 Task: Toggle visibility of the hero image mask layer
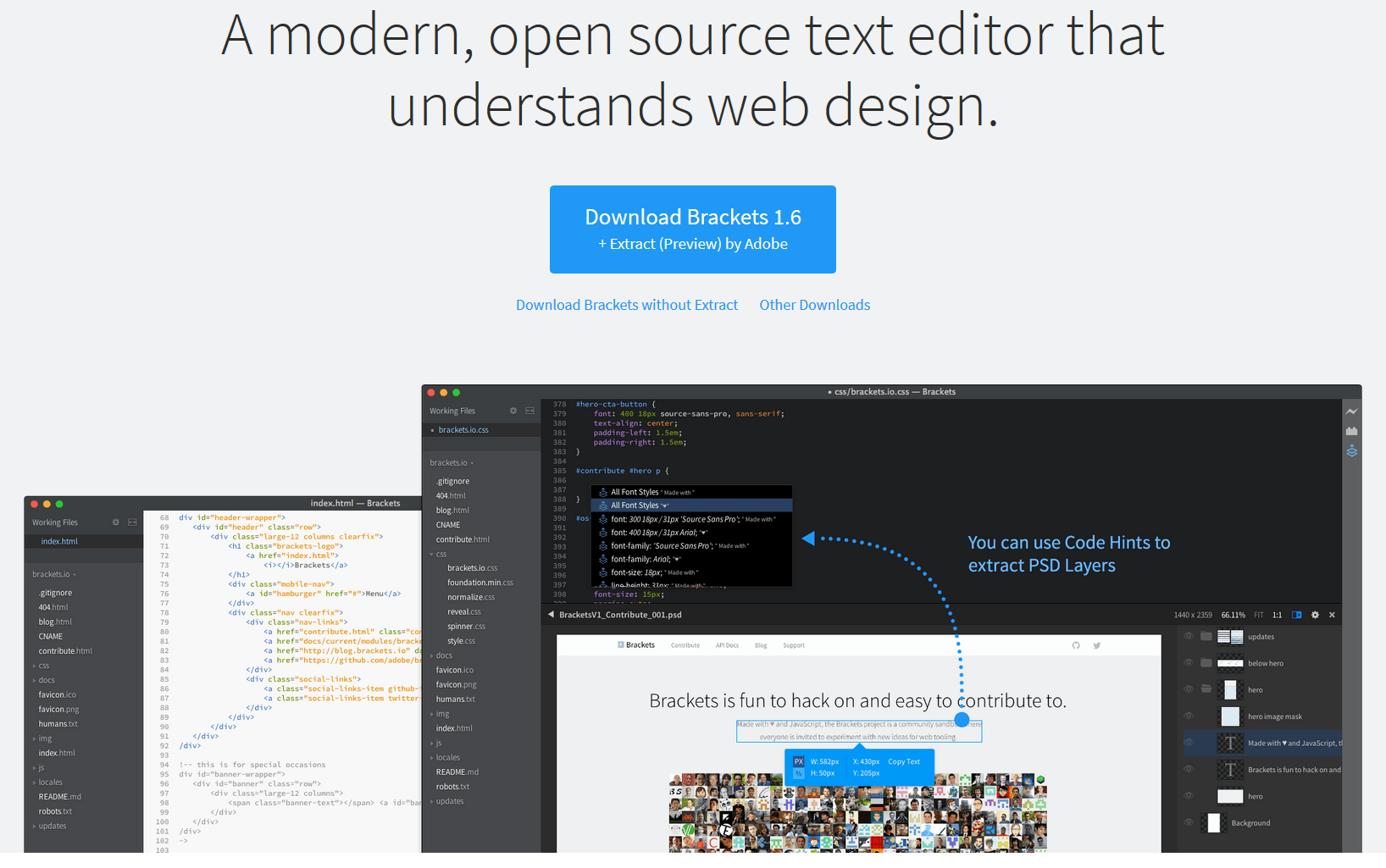1188,716
